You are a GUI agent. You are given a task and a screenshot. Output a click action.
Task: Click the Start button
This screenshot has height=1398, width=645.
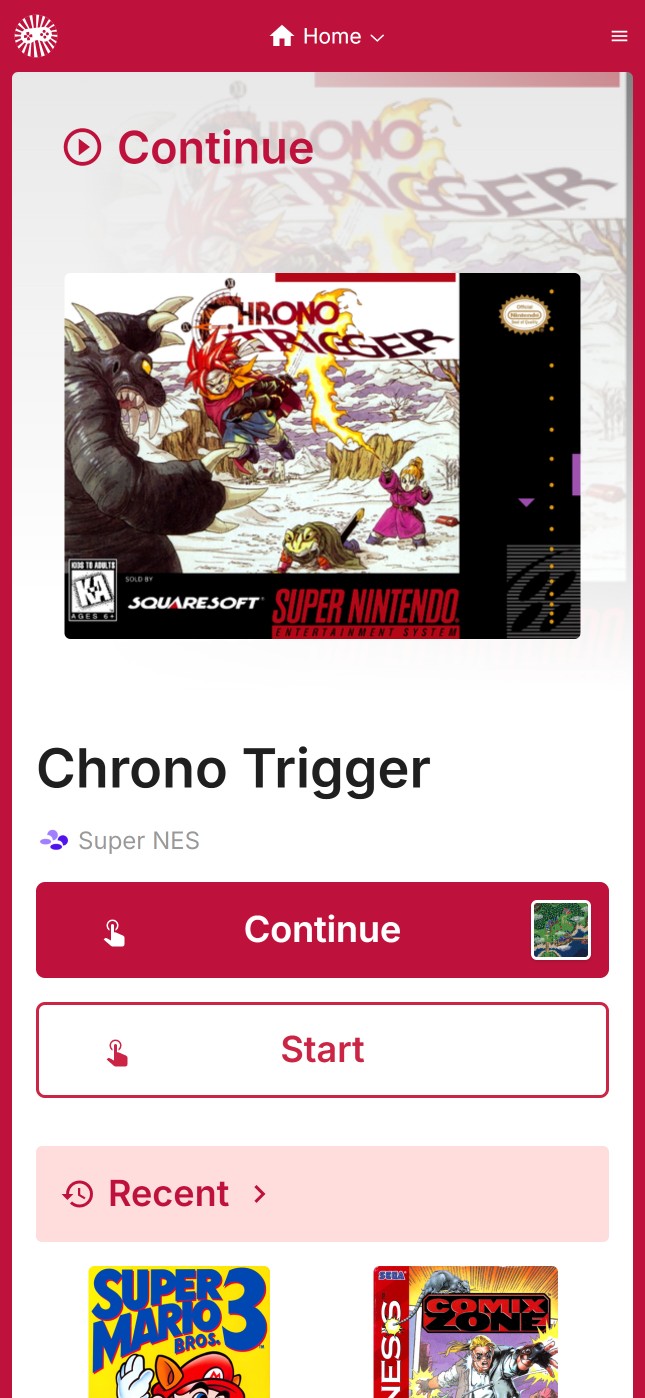click(x=322, y=1050)
